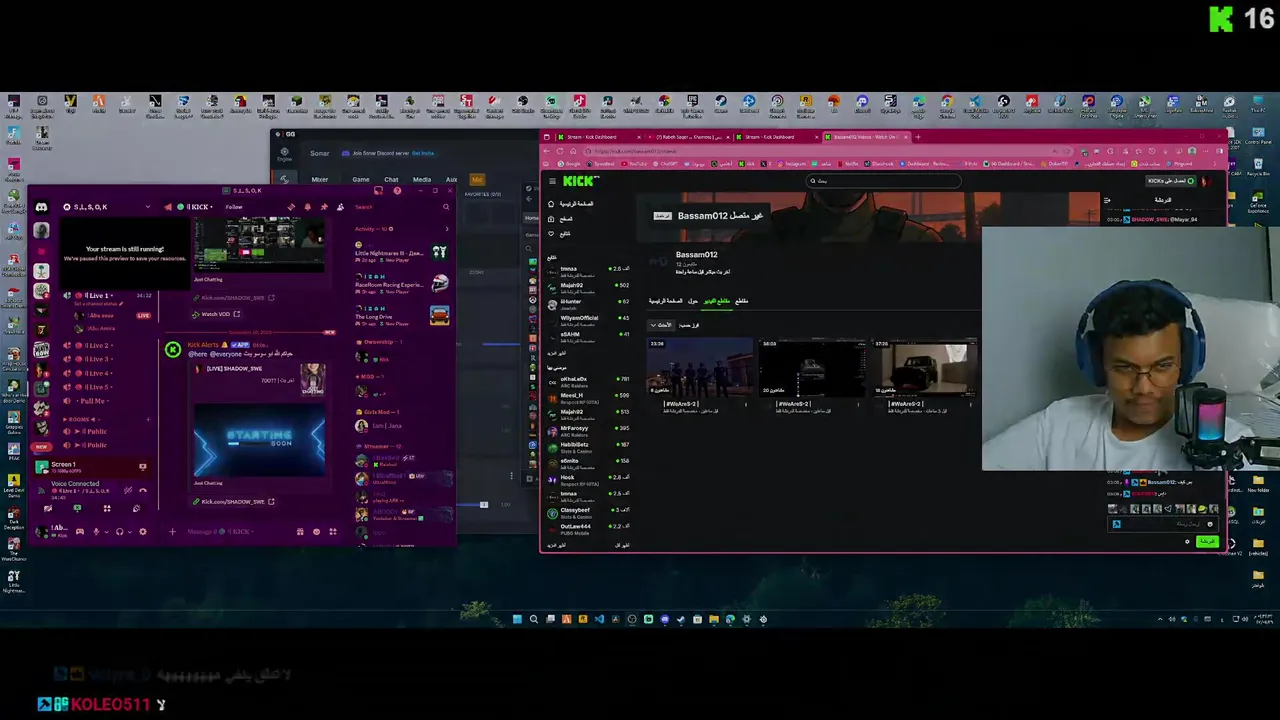Open the 23:36 video thumbnail
Screen dimensions: 1280x720
click(700, 367)
